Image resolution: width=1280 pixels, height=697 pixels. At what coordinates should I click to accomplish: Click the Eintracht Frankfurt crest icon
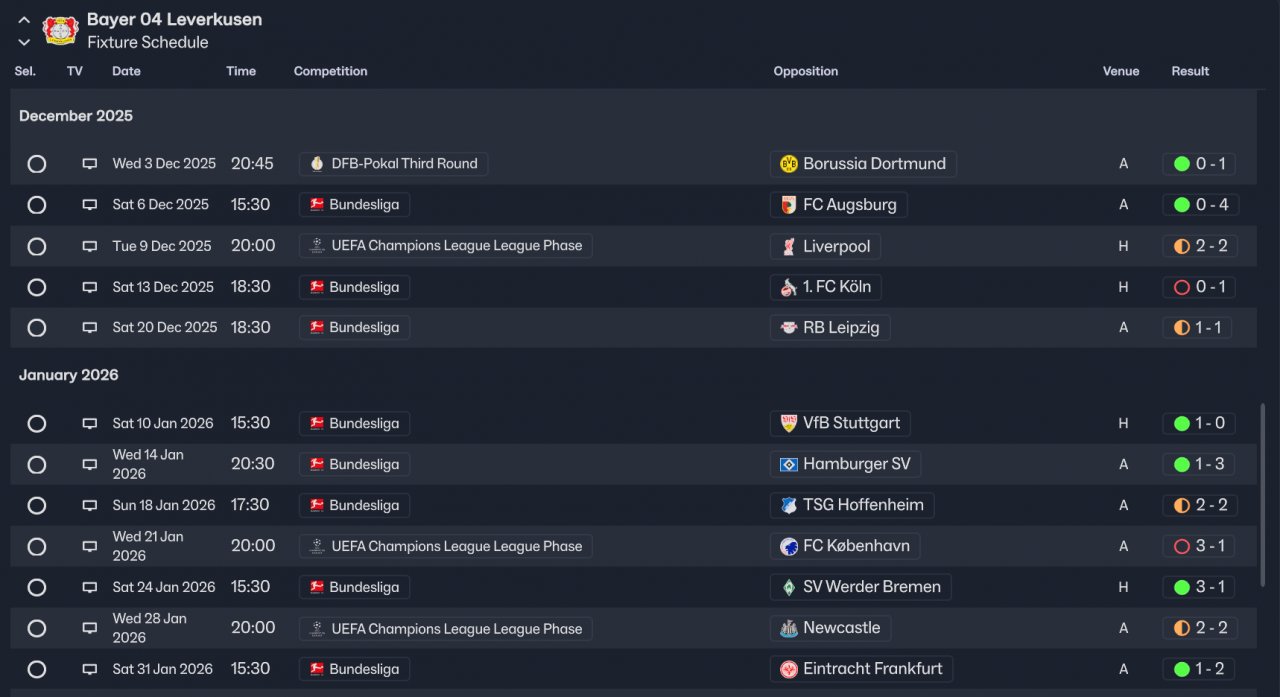[788, 669]
